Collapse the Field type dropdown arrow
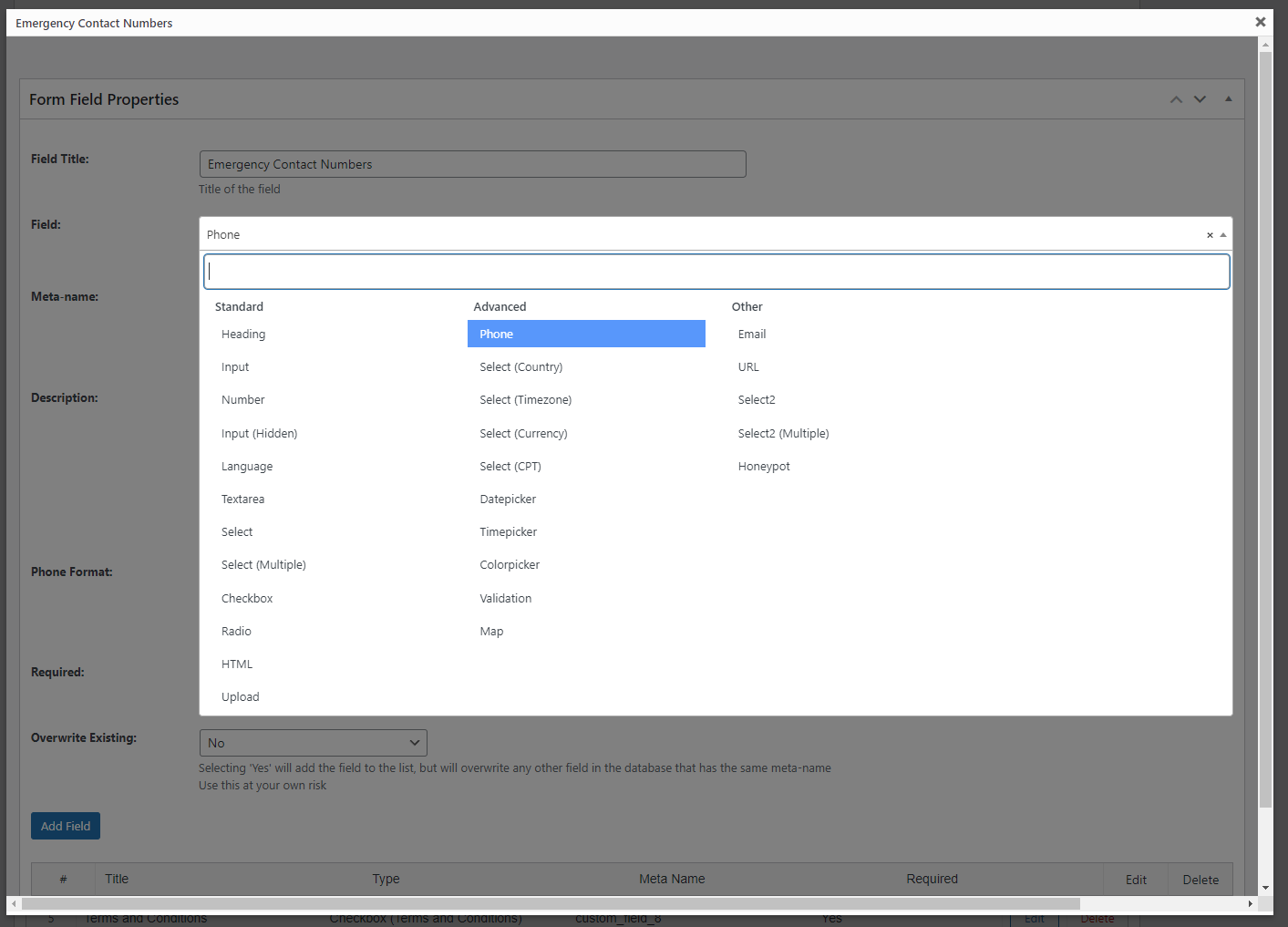Viewport: 1288px width, 927px height. [x=1223, y=235]
